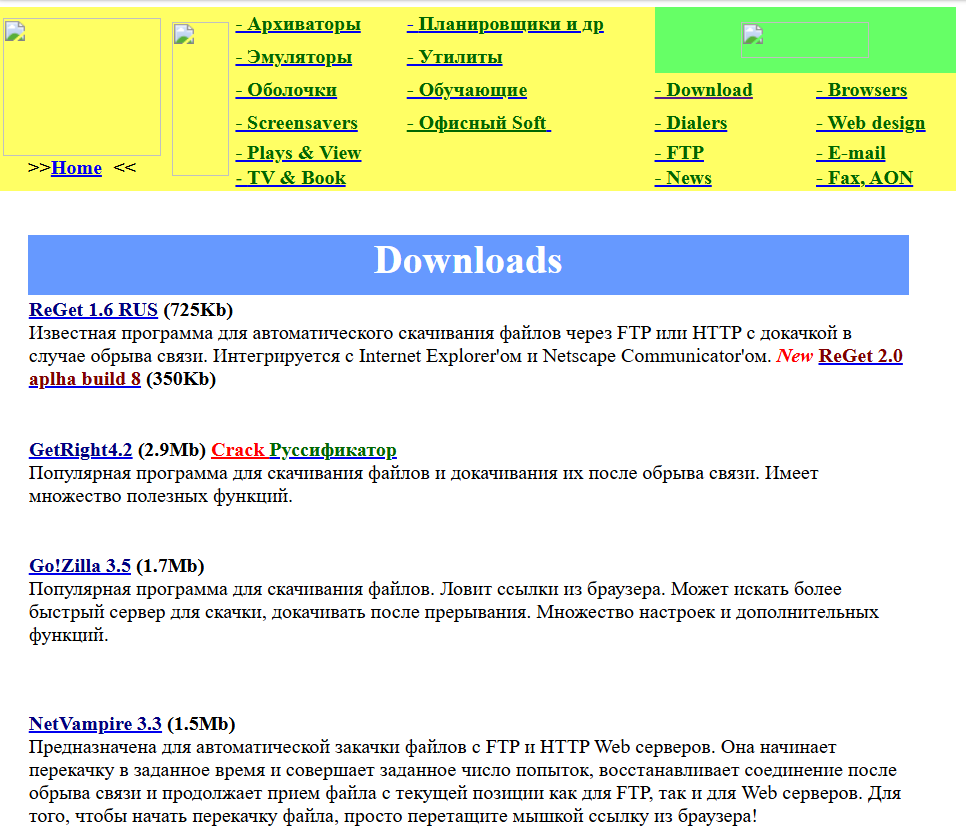
Task: Open the GetRight Crack link
Action: 238,450
